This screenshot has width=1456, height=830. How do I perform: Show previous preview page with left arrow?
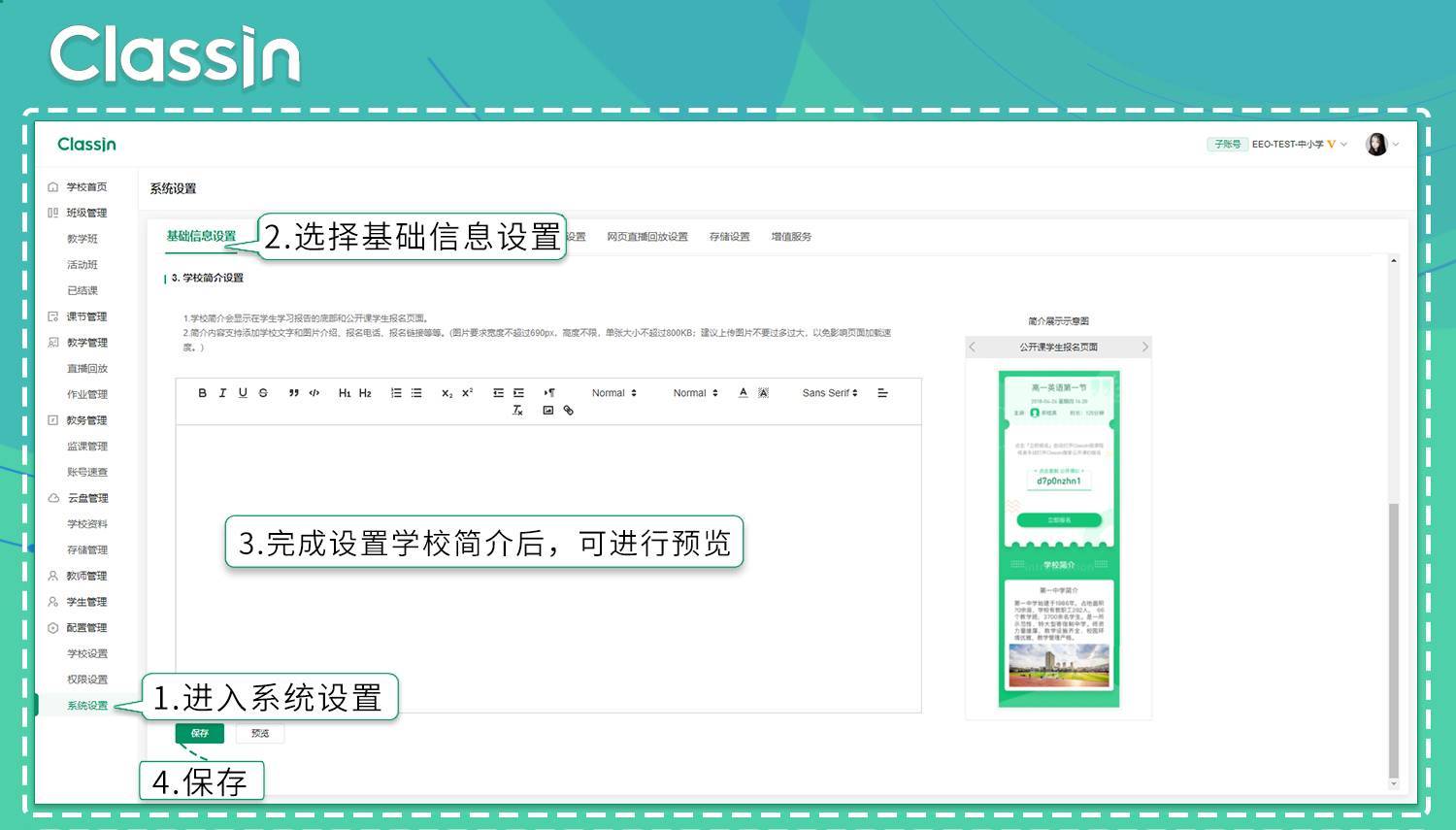(x=973, y=347)
